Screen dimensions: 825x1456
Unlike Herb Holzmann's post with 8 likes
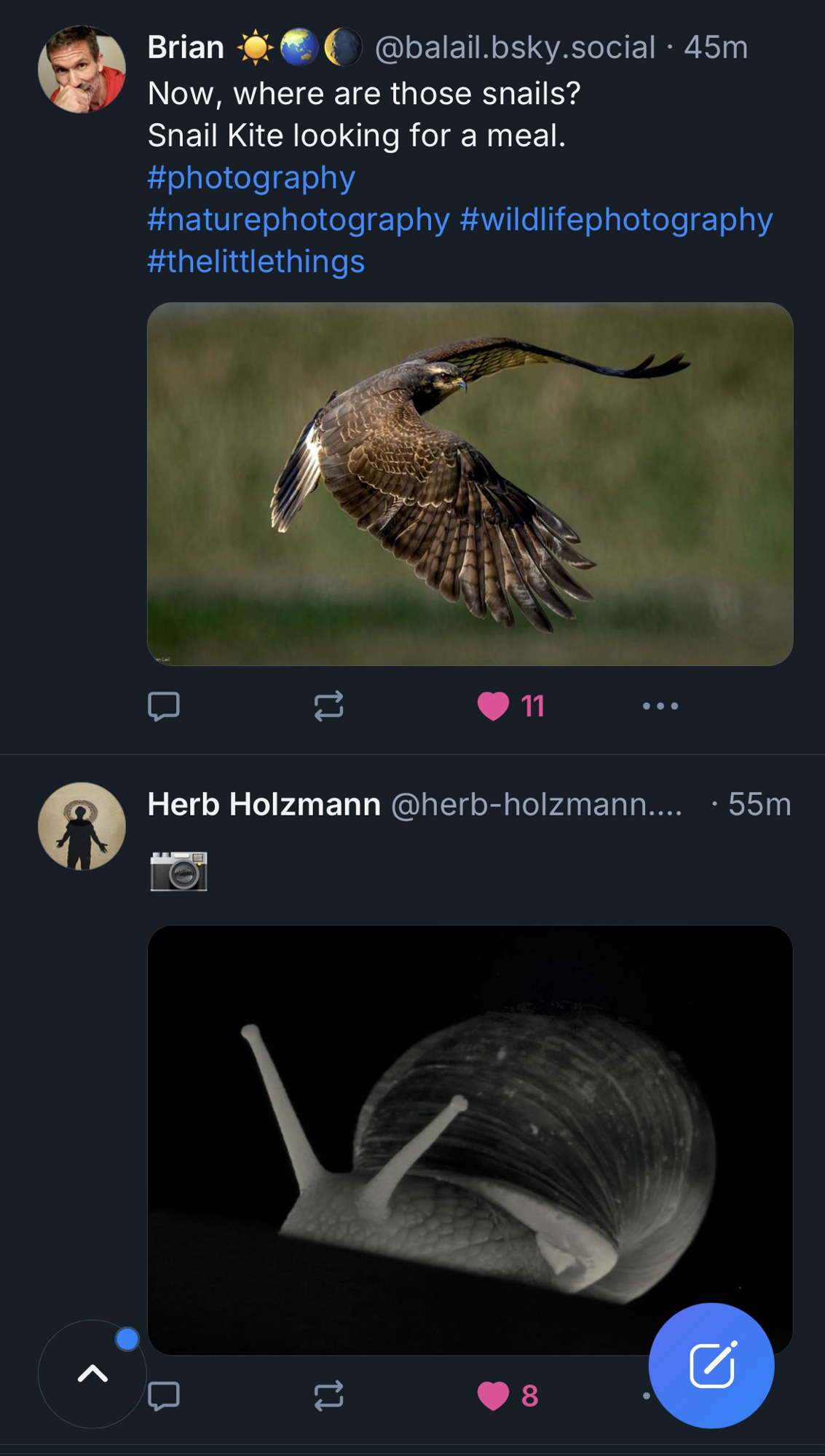494,1396
